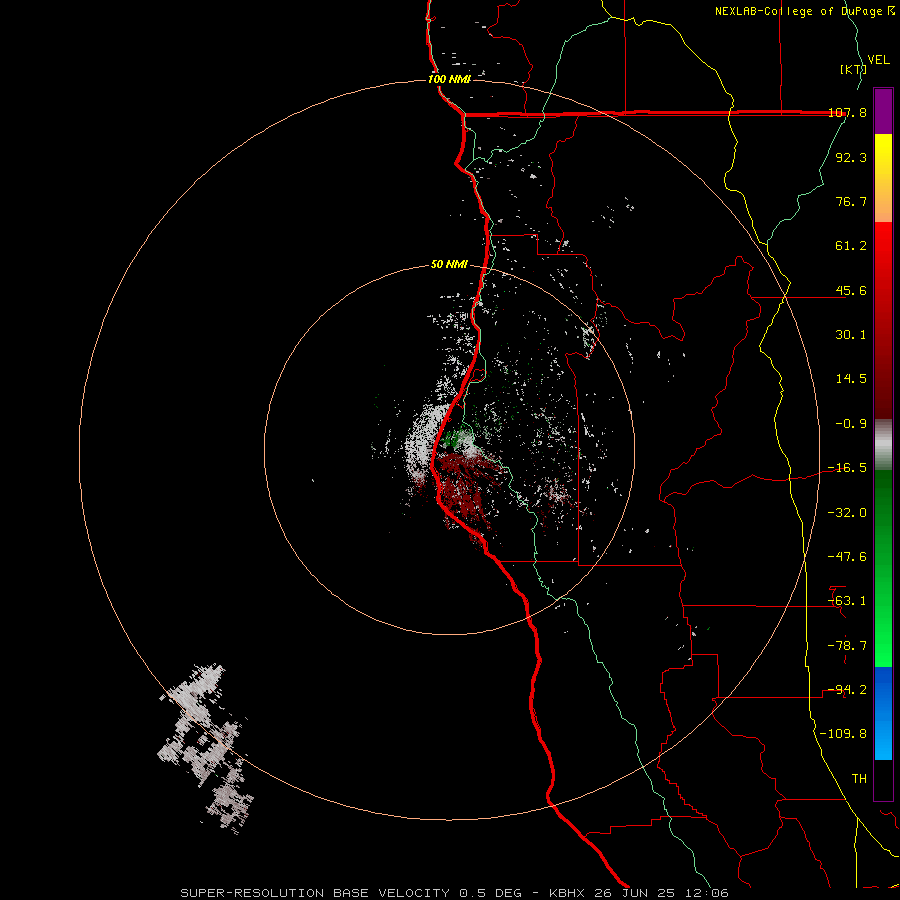
Task: Click the 100 NMI range ring label
Action: 449,79
